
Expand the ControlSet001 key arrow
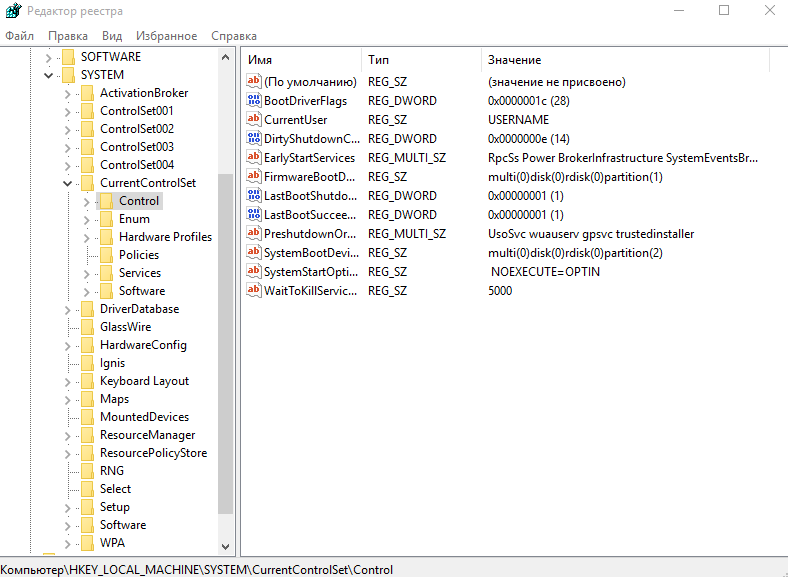point(67,111)
